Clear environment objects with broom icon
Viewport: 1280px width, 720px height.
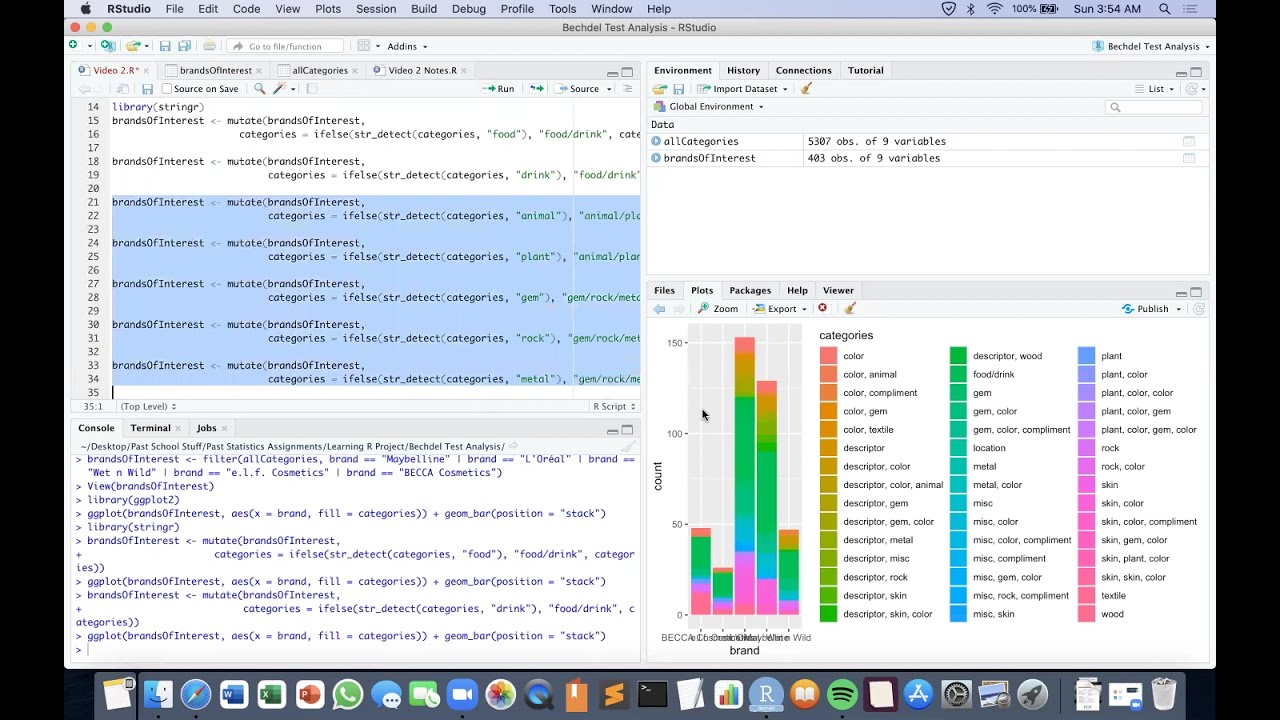point(806,89)
